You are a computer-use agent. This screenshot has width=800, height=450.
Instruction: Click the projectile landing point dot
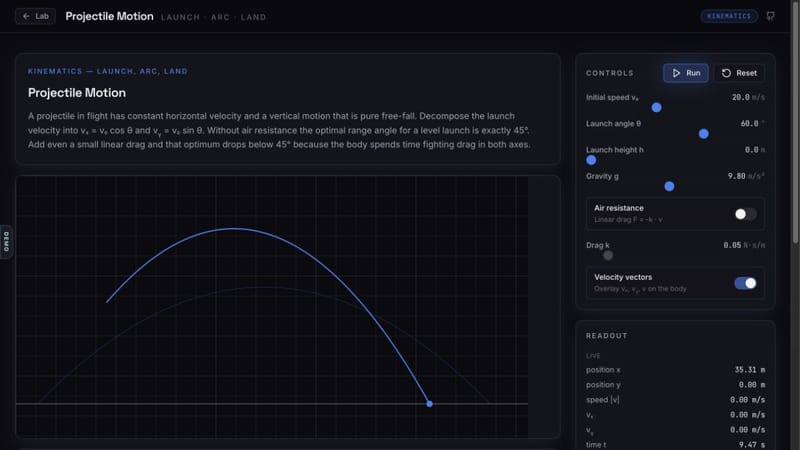(430, 404)
